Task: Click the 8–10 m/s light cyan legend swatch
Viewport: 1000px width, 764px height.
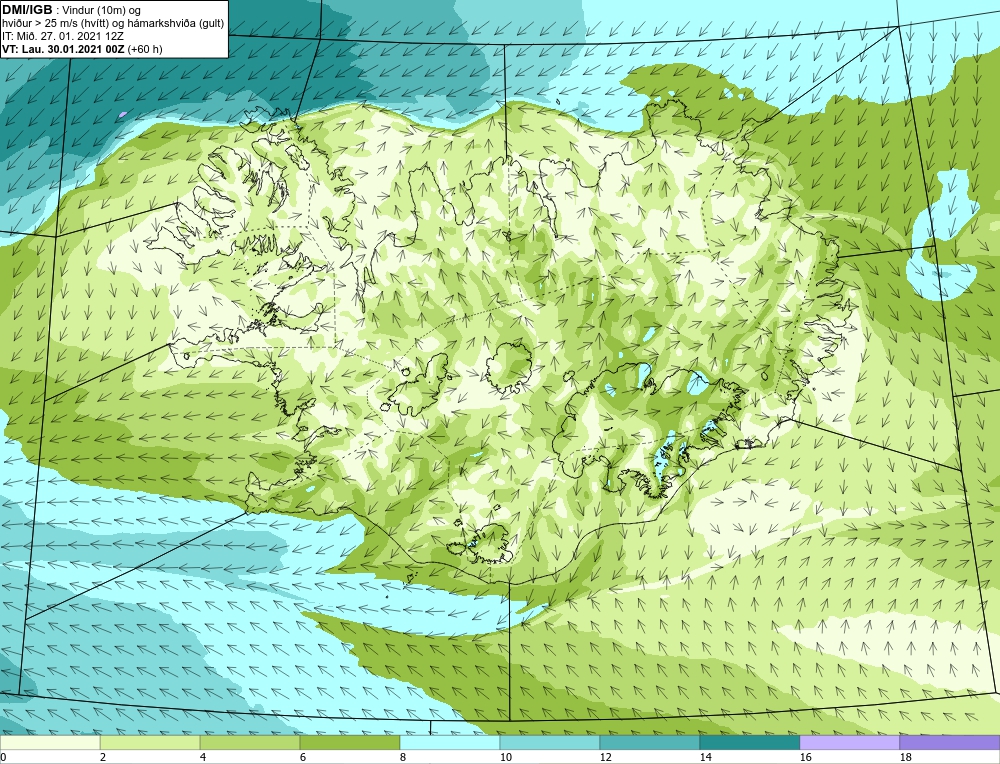Action: [450, 742]
